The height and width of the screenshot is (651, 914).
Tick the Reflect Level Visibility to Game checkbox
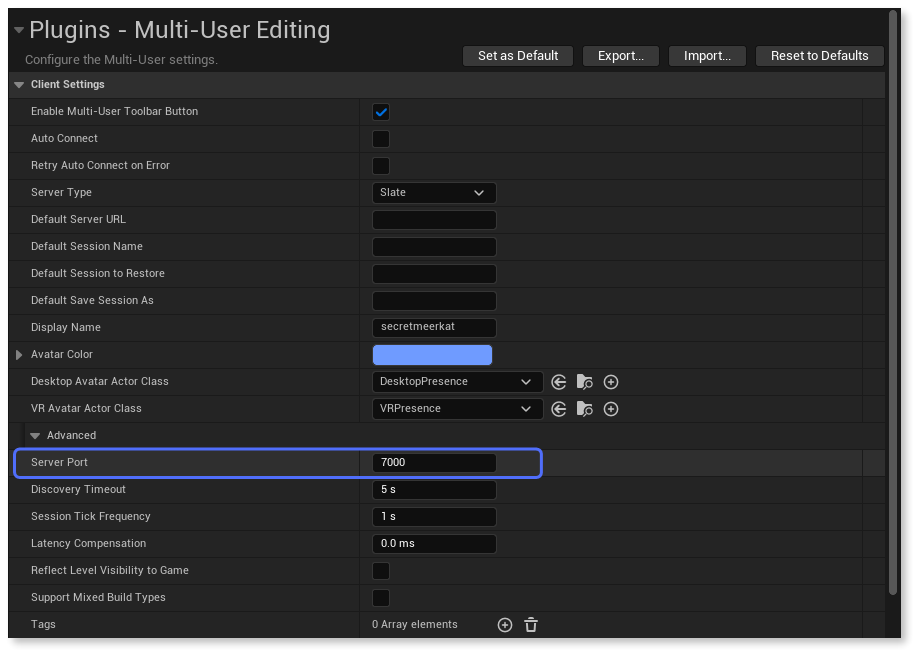click(381, 571)
